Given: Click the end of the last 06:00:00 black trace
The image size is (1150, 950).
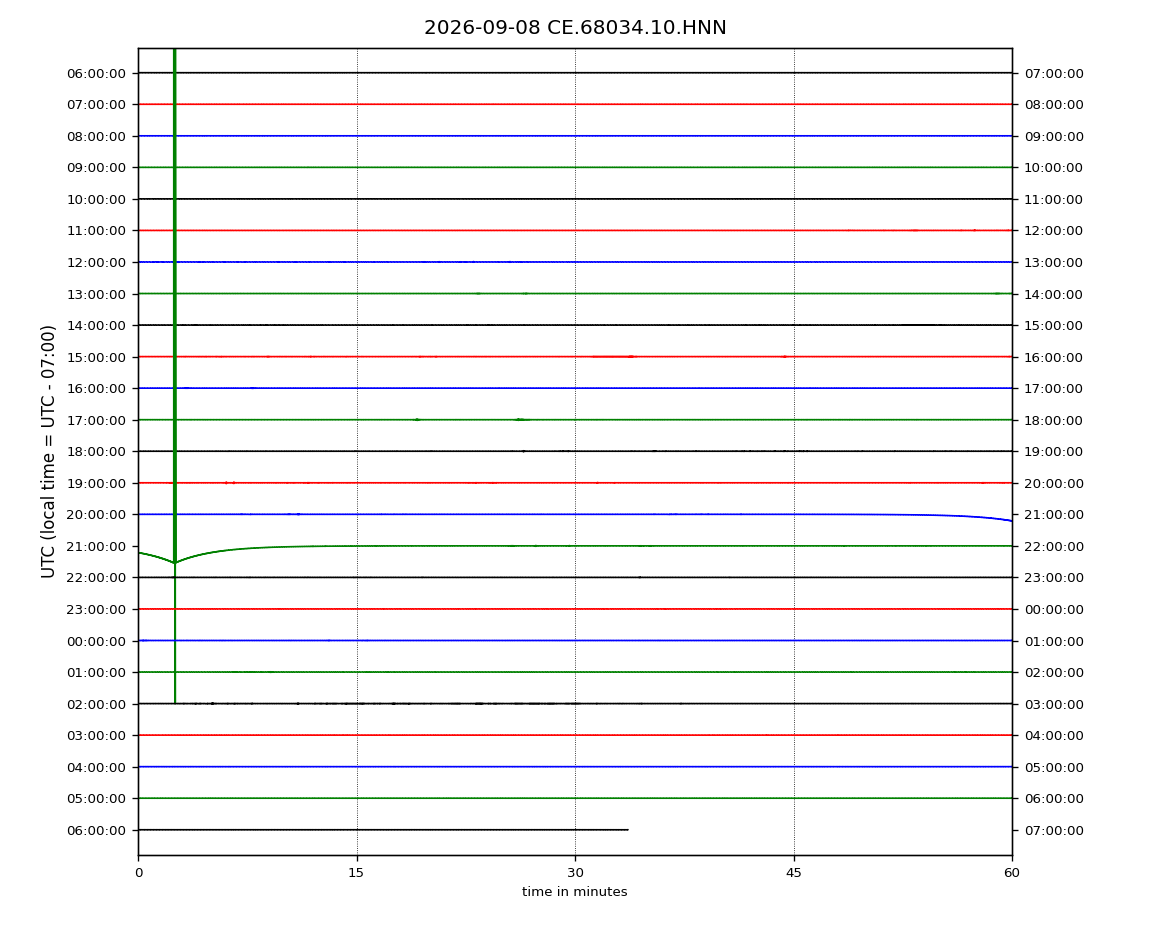Looking at the screenshot, I should pyautogui.click(x=627, y=830).
